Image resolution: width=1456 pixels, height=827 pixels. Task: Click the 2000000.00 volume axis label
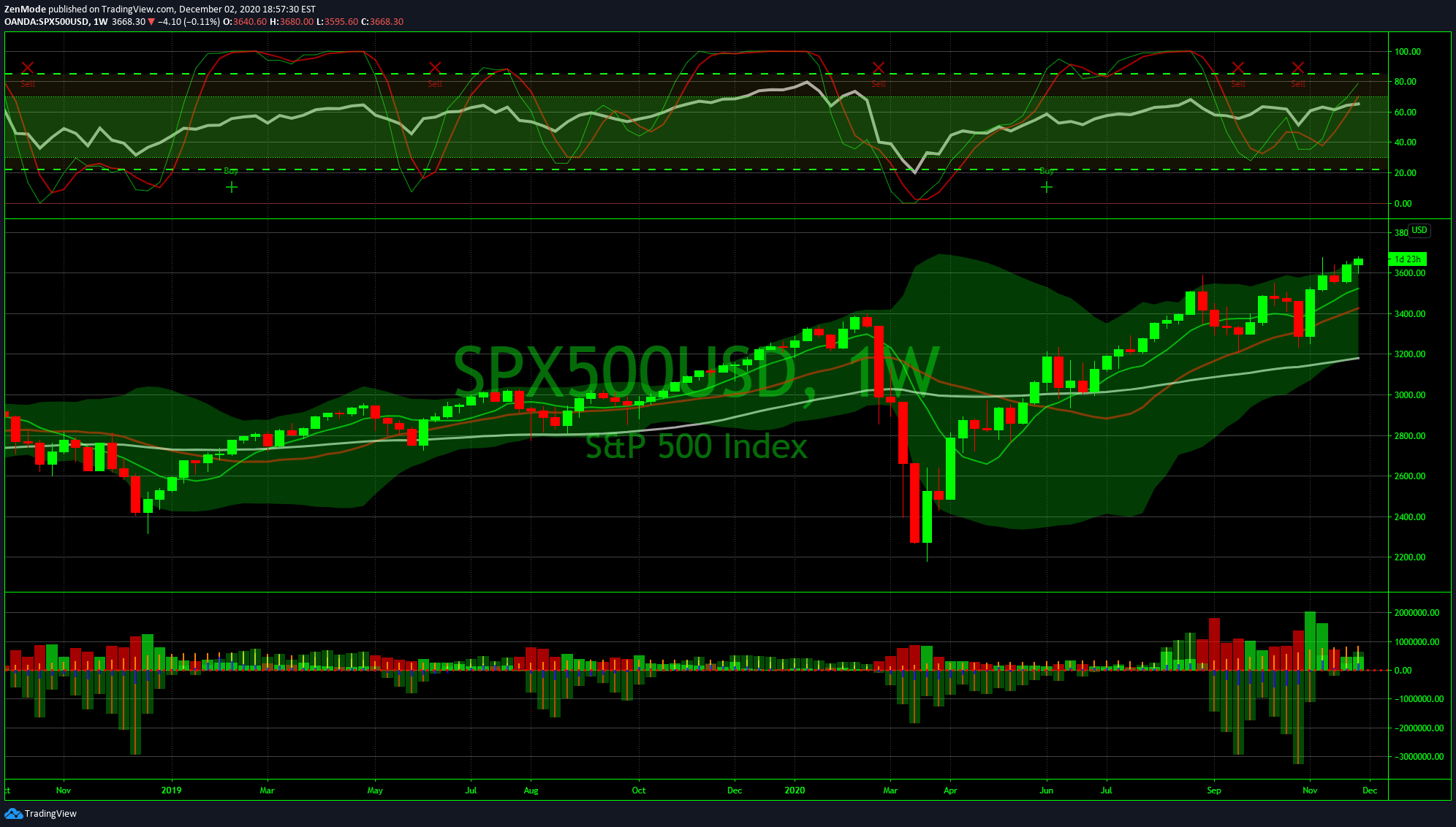click(1417, 613)
